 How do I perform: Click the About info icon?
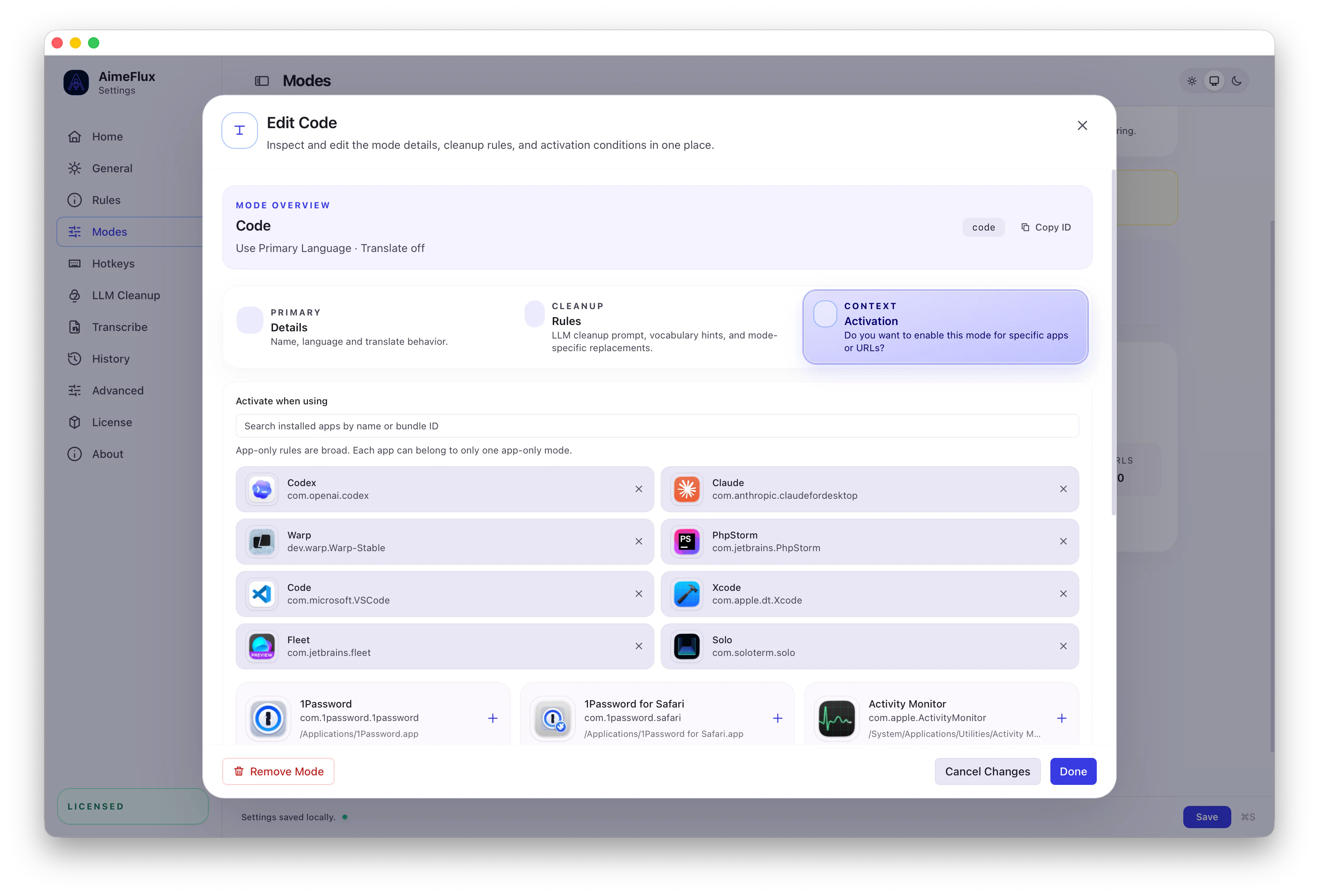[x=74, y=454]
